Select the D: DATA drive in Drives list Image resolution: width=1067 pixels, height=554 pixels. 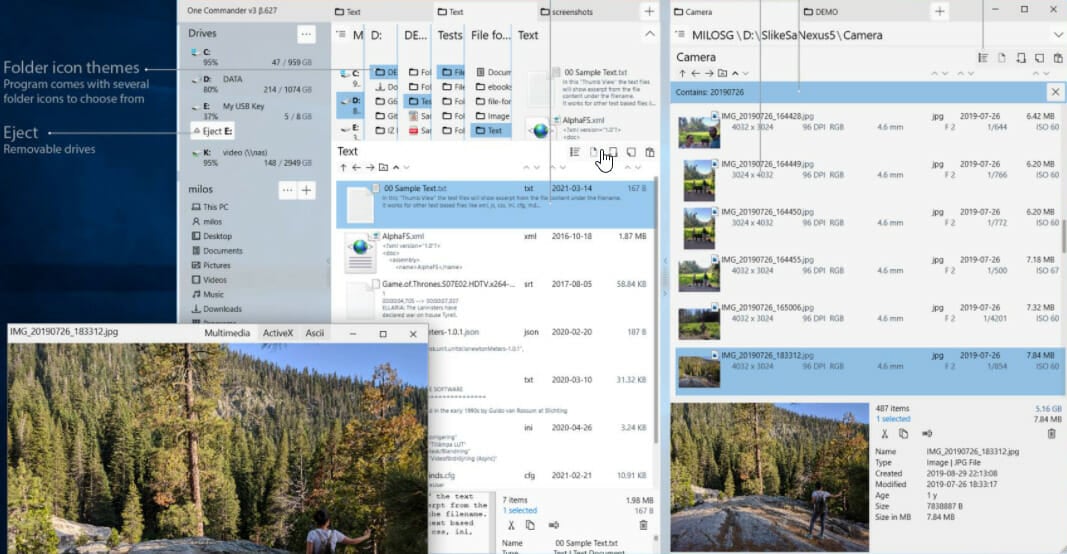point(252,84)
